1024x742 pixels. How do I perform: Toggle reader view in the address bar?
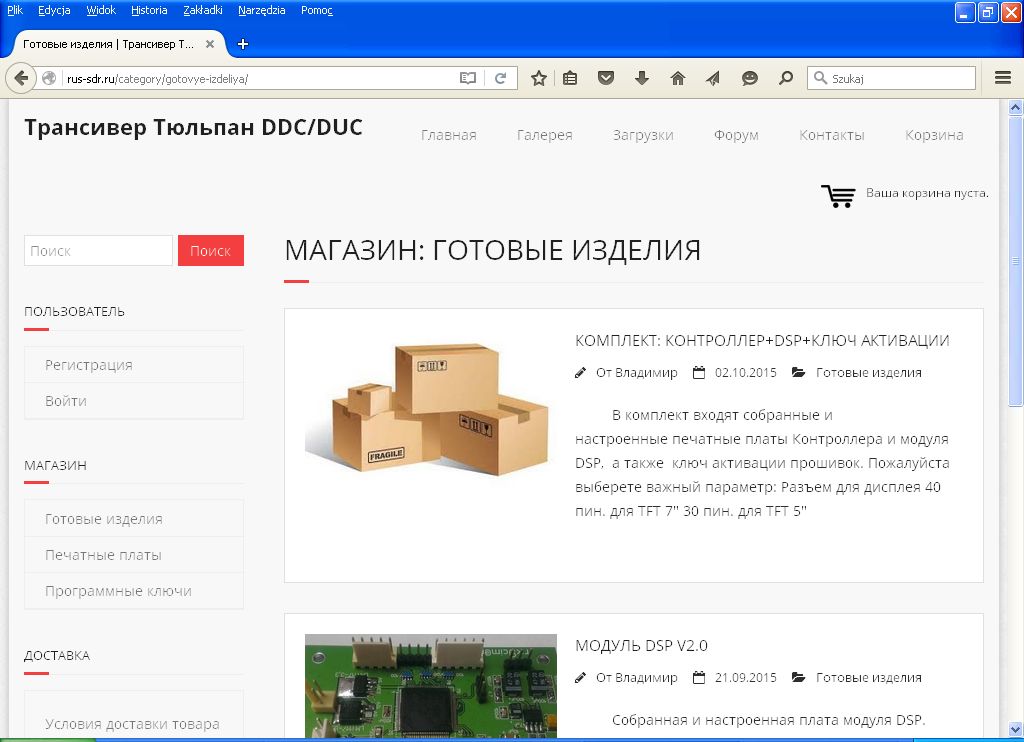tap(467, 78)
